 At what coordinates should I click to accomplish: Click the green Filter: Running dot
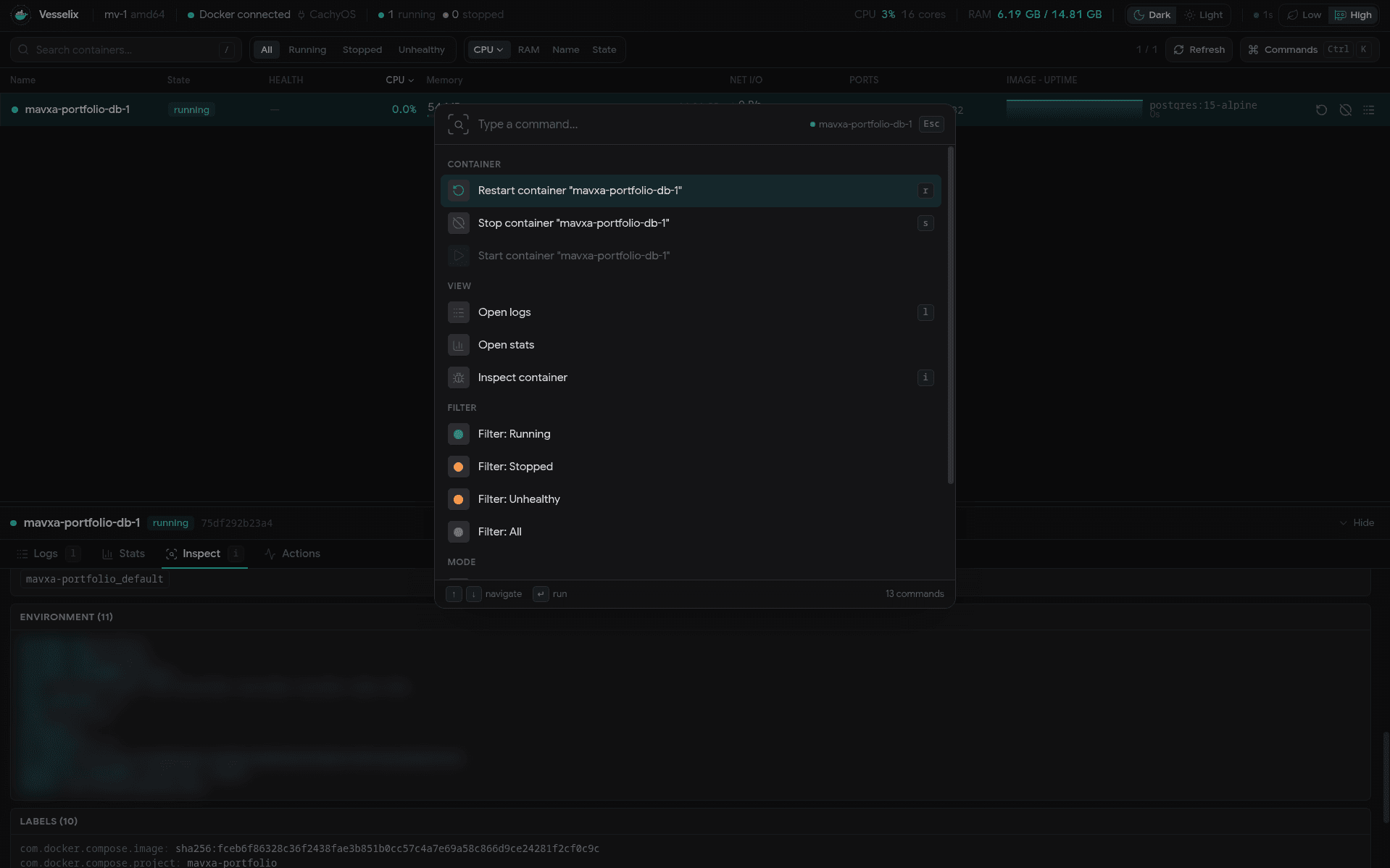(x=459, y=434)
